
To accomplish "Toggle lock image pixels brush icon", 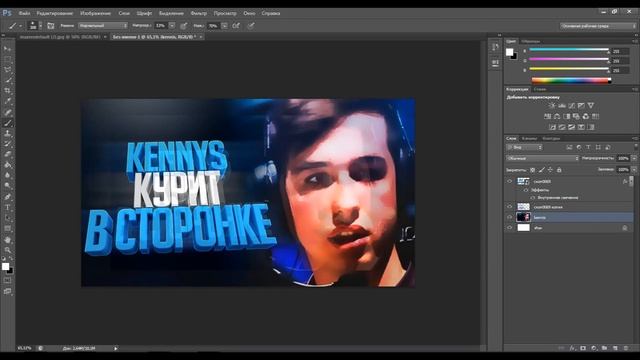I will (542, 170).
